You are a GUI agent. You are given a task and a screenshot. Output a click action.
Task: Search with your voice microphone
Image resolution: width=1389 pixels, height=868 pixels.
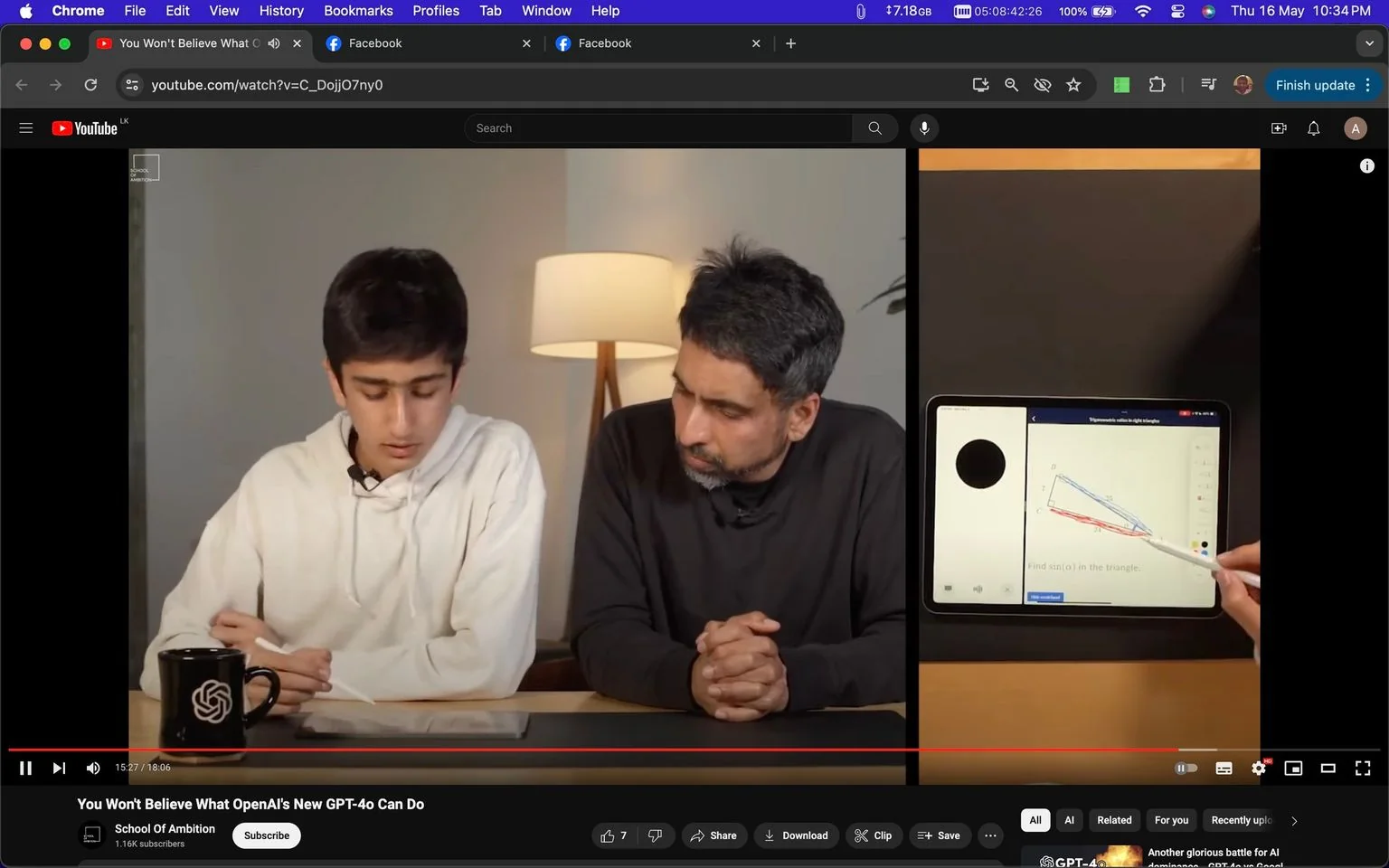(x=924, y=128)
